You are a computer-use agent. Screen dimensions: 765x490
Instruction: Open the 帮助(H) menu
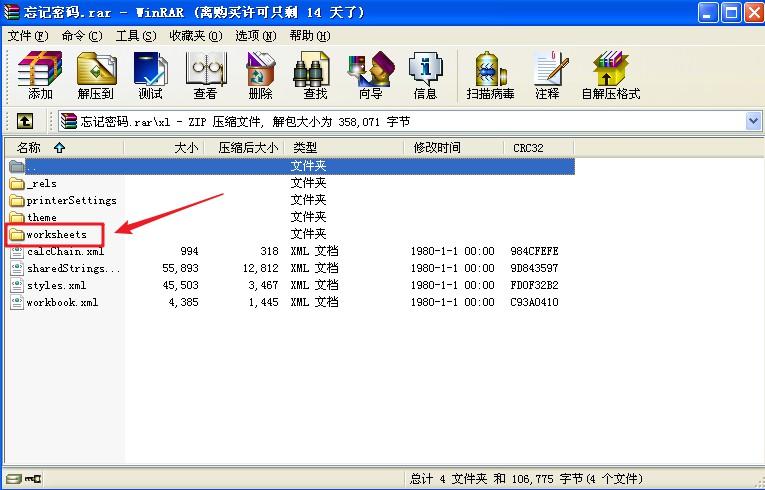pos(310,36)
